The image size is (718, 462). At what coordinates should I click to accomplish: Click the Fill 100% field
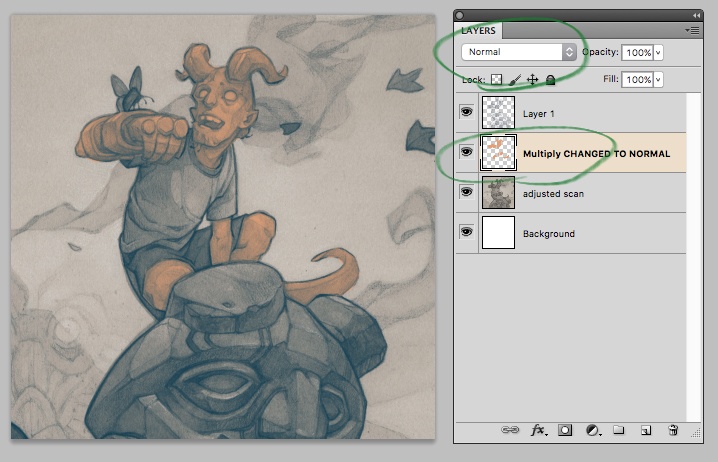[637, 80]
